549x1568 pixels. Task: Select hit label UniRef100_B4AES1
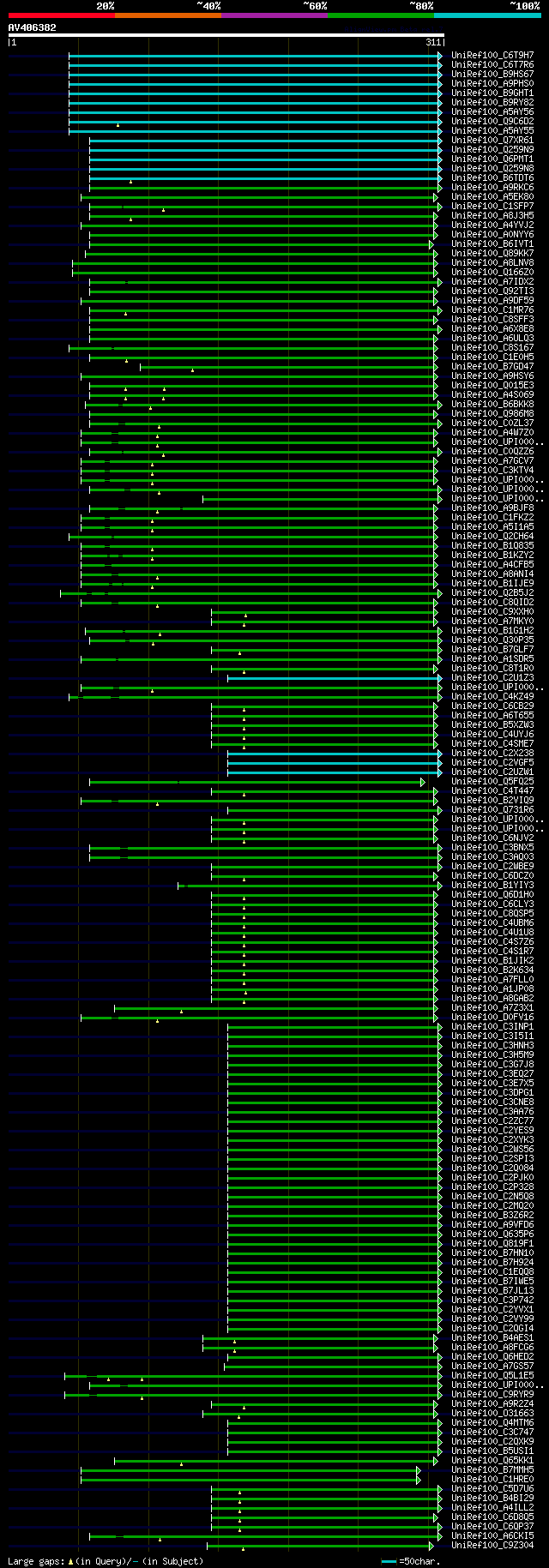click(492, 1338)
